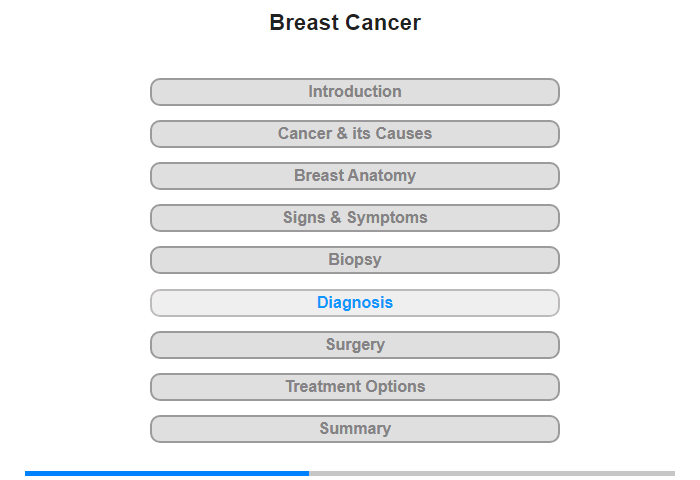Screen dimensions: 700x480
Task: Click where blue progress meets the gray track
Action: tap(309, 473)
